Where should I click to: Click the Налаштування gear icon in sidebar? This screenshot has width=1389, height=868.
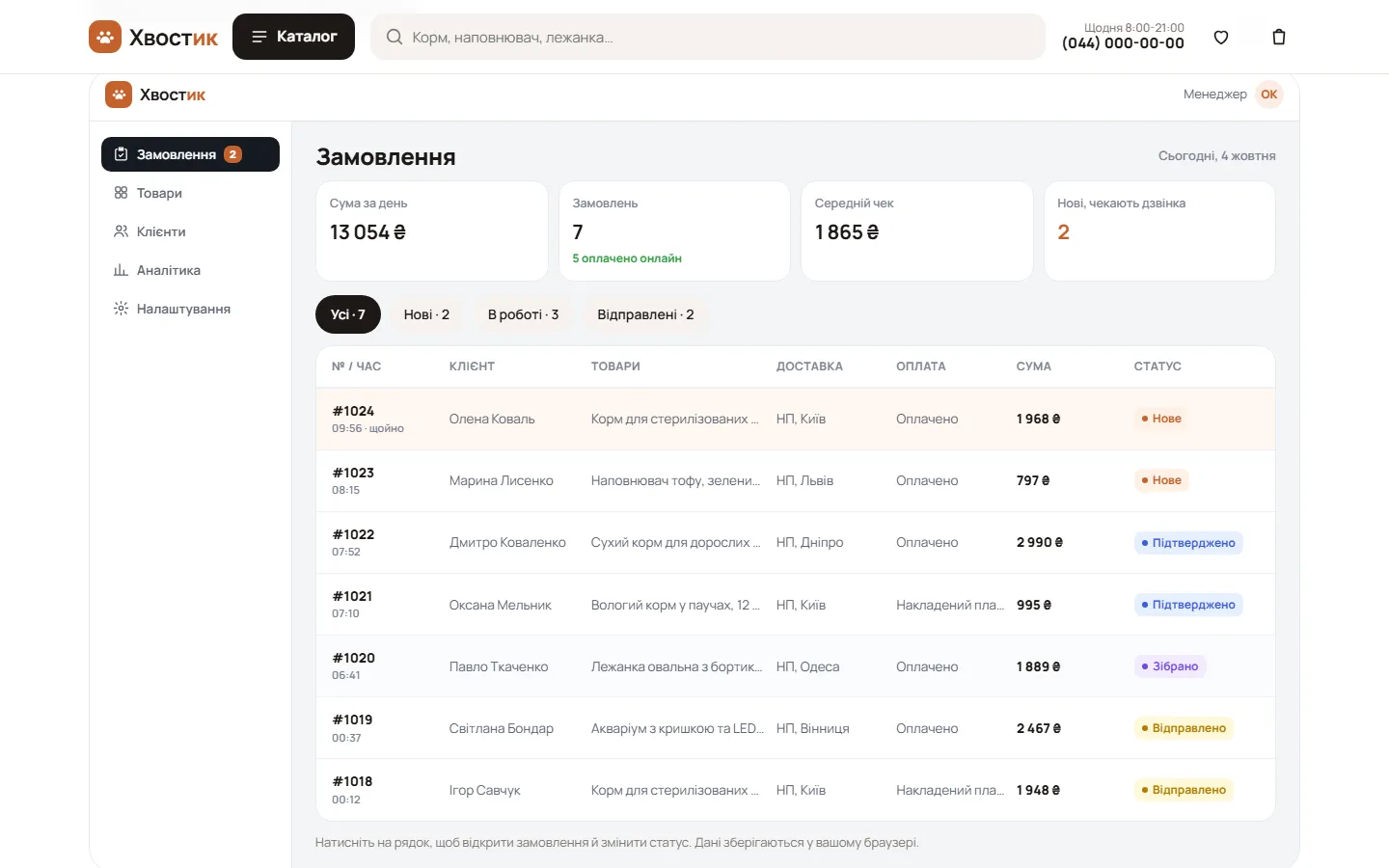click(x=121, y=309)
